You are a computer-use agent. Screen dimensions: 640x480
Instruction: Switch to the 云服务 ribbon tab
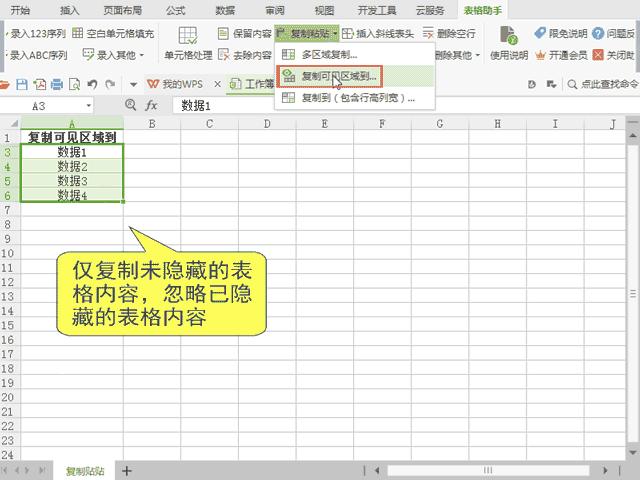coord(430,10)
